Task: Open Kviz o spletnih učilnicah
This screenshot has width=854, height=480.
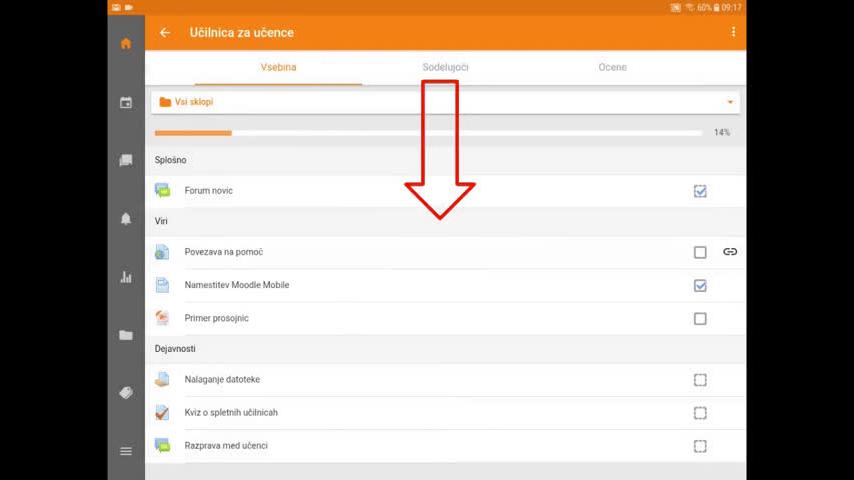Action: coord(231,413)
